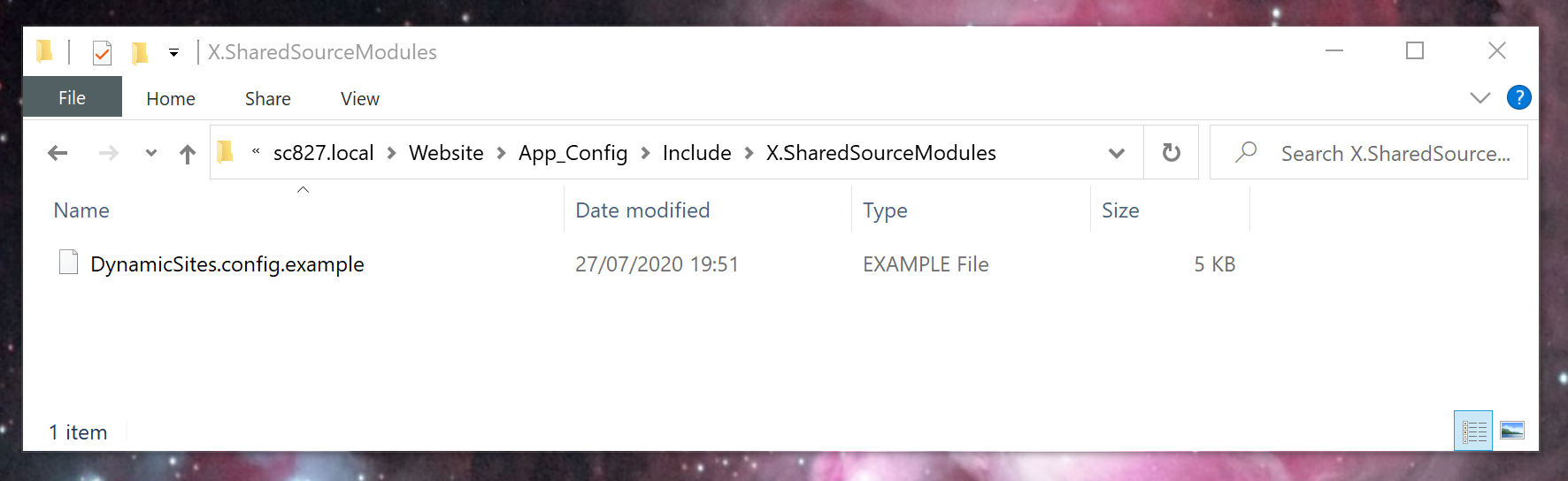
Task: Navigate to App_Config in breadcrumb
Action: [x=573, y=153]
